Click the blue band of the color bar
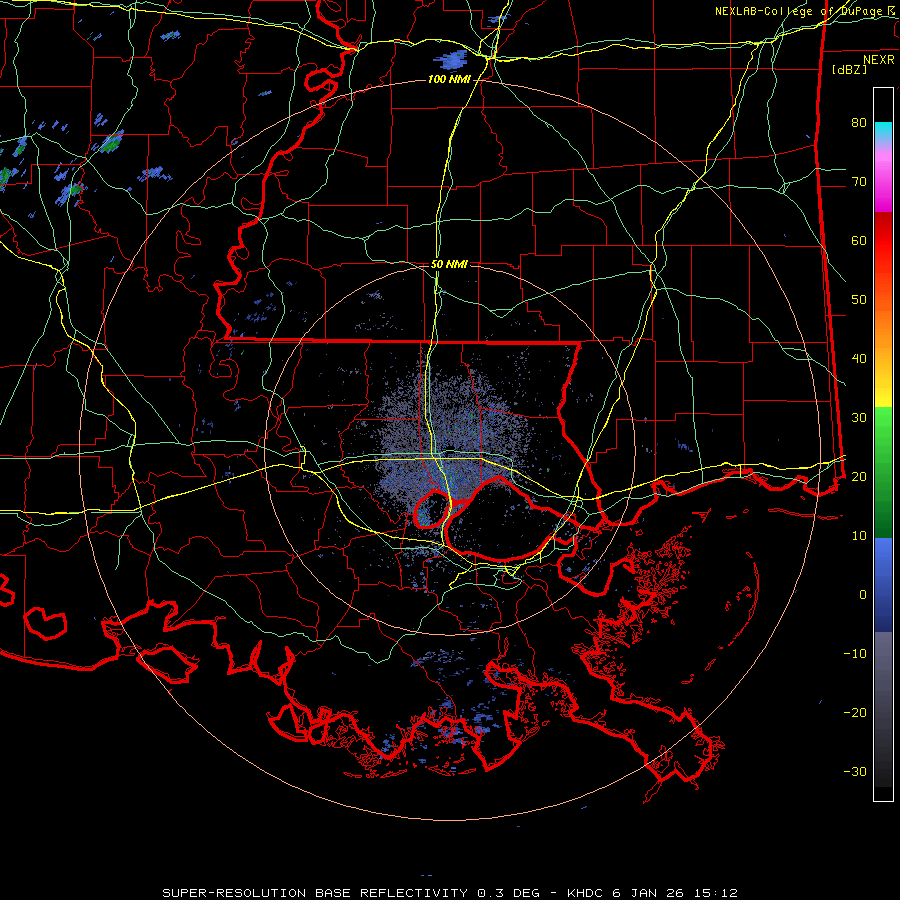 coord(883,585)
